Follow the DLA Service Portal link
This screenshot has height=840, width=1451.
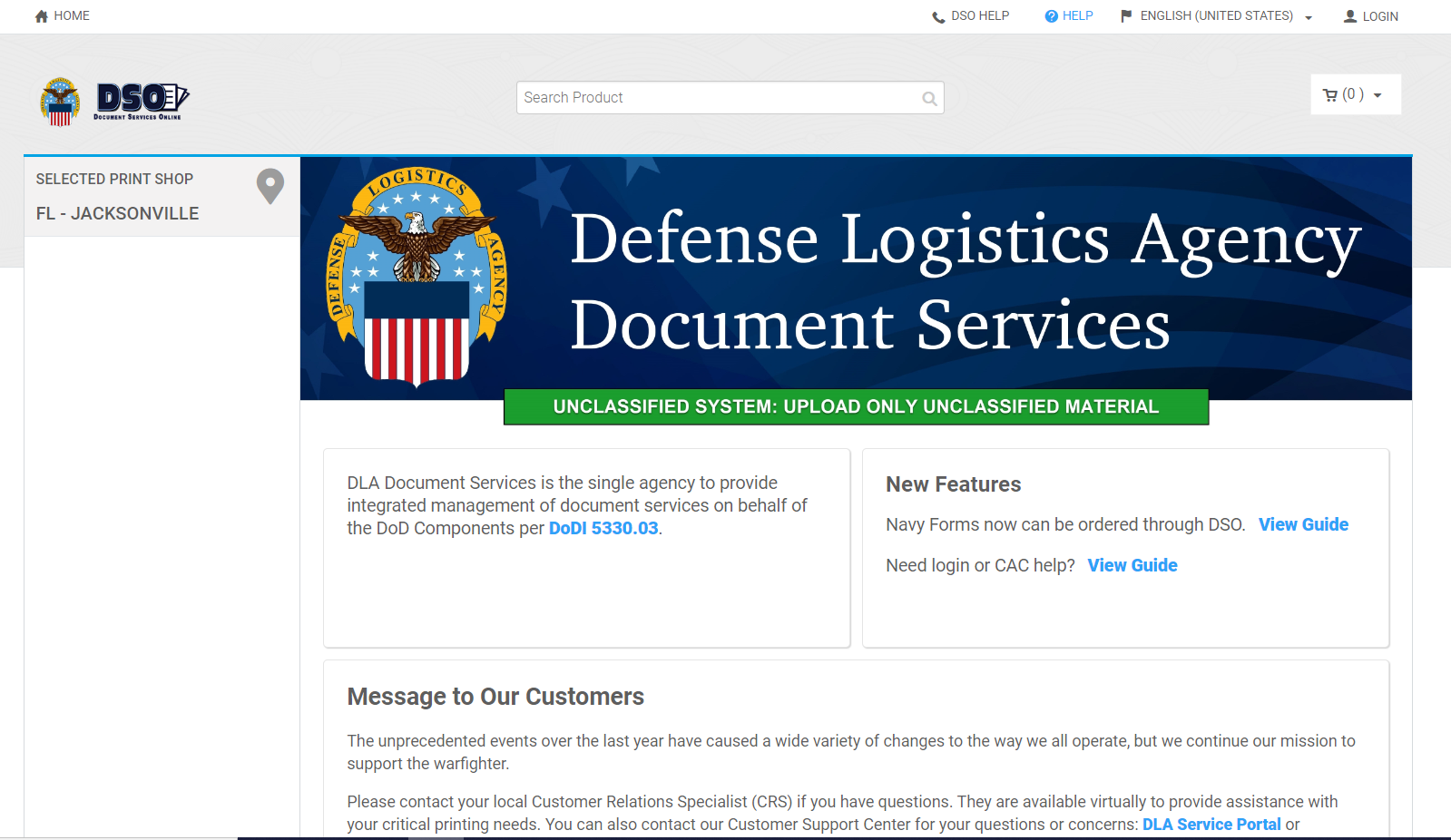coord(1211,824)
